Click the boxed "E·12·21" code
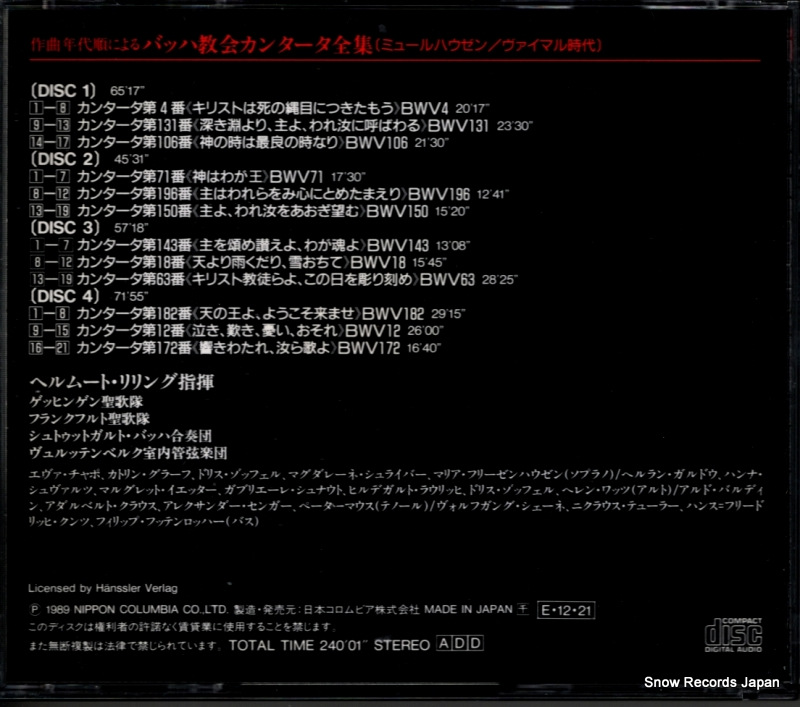800x707 pixels. coord(566,610)
